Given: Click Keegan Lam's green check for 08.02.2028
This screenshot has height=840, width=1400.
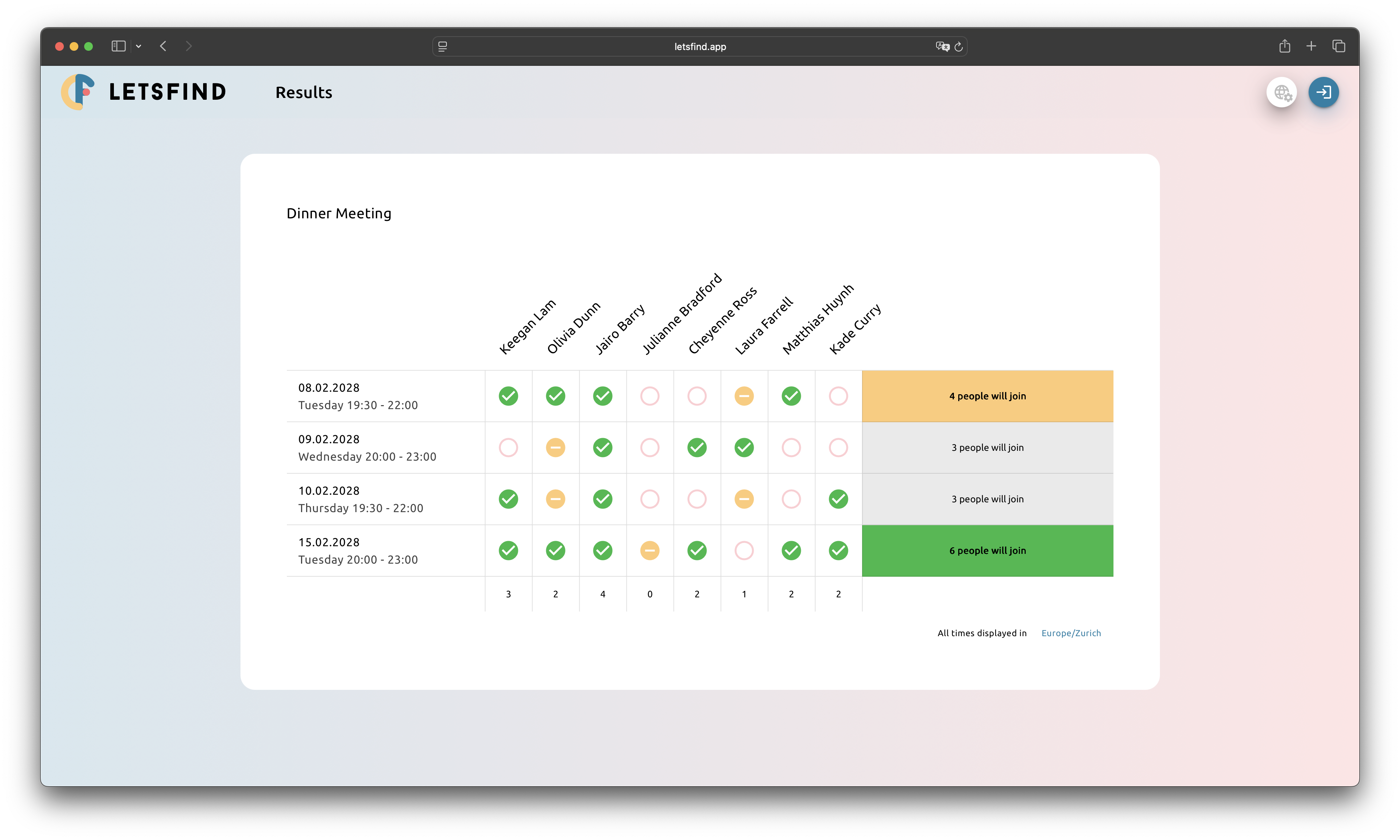Looking at the screenshot, I should click(x=508, y=396).
